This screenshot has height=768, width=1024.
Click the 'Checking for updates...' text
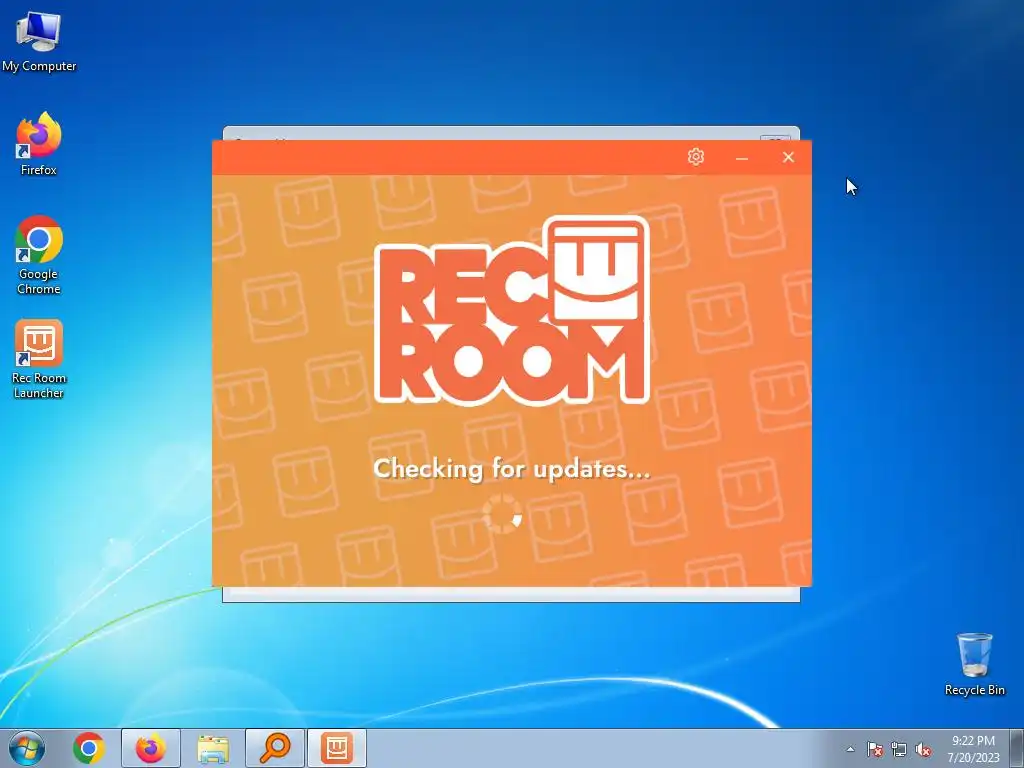coord(512,469)
